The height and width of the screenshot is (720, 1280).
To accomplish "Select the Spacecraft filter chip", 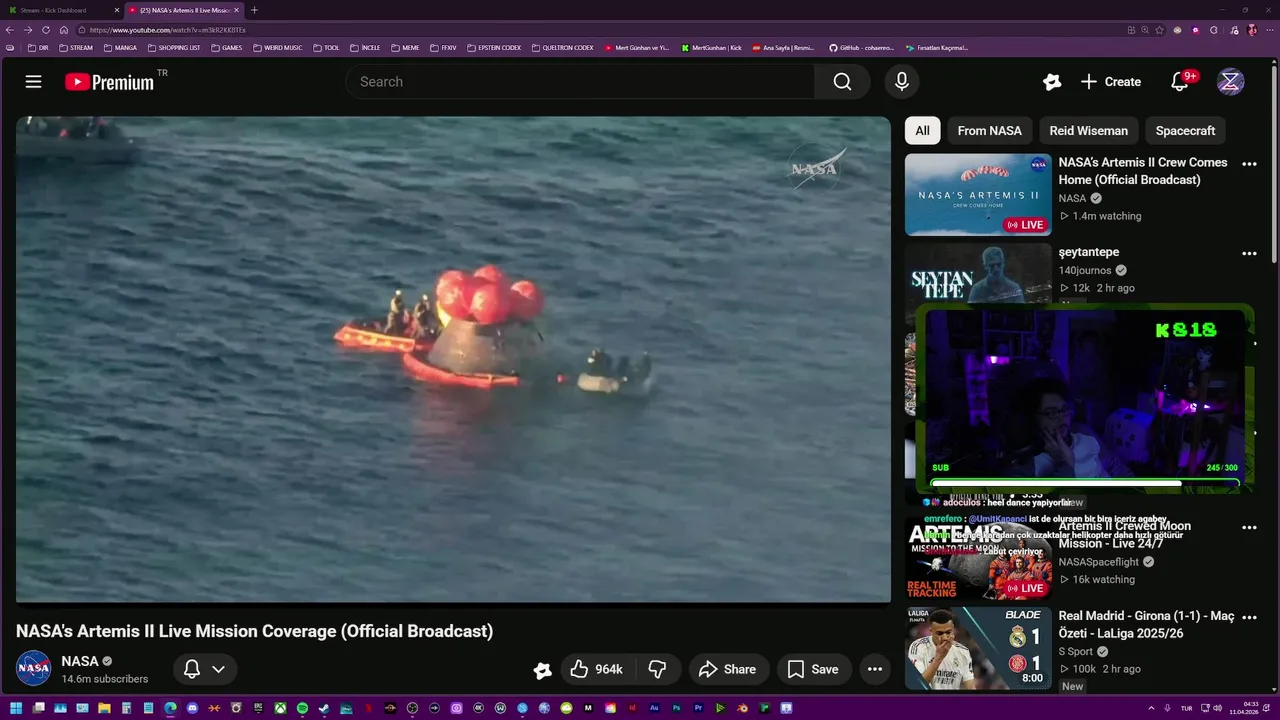I will tap(1185, 131).
